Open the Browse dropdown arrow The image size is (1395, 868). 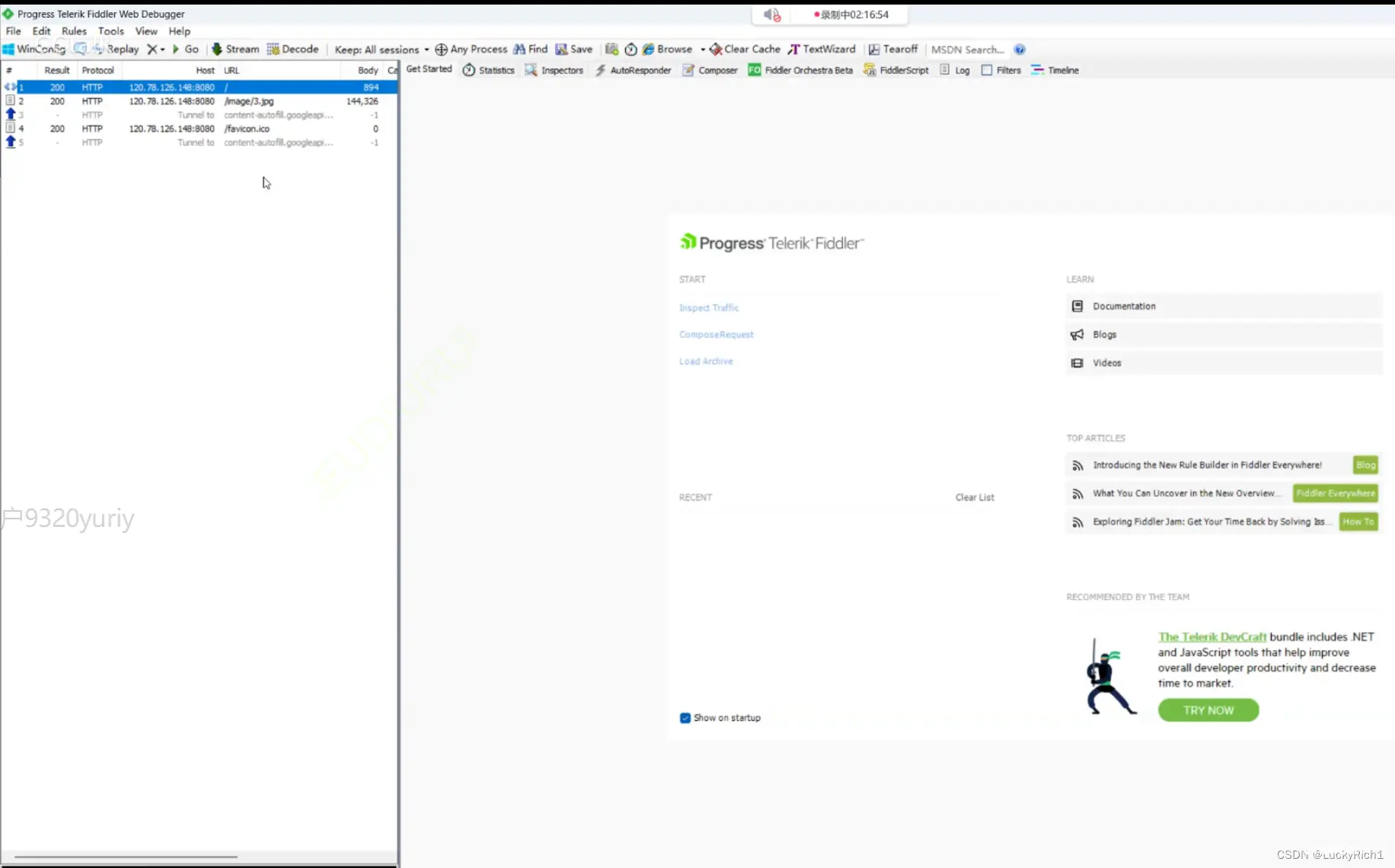(x=702, y=49)
